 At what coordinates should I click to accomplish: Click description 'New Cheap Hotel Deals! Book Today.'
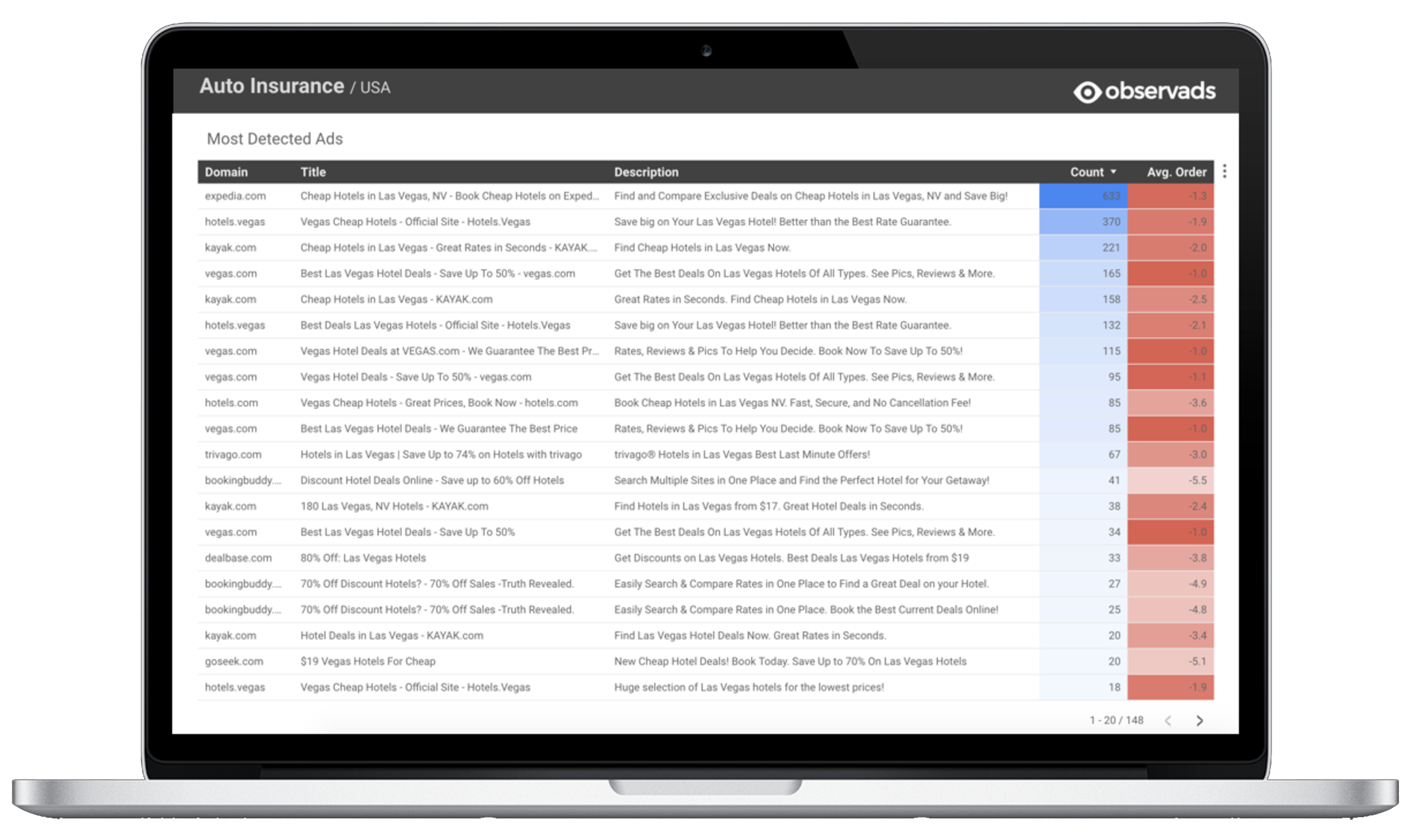[790, 661]
